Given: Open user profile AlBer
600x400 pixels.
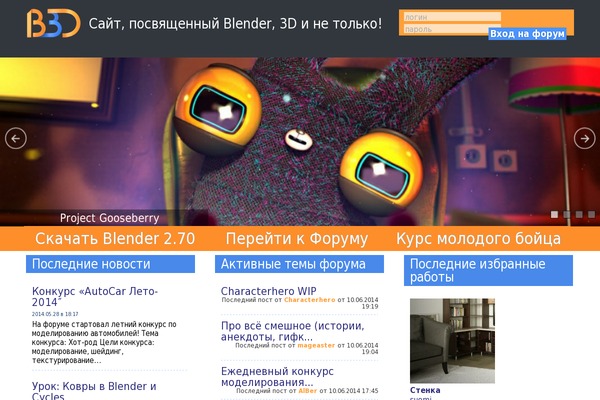Looking at the screenshot, I should (308, 391).
